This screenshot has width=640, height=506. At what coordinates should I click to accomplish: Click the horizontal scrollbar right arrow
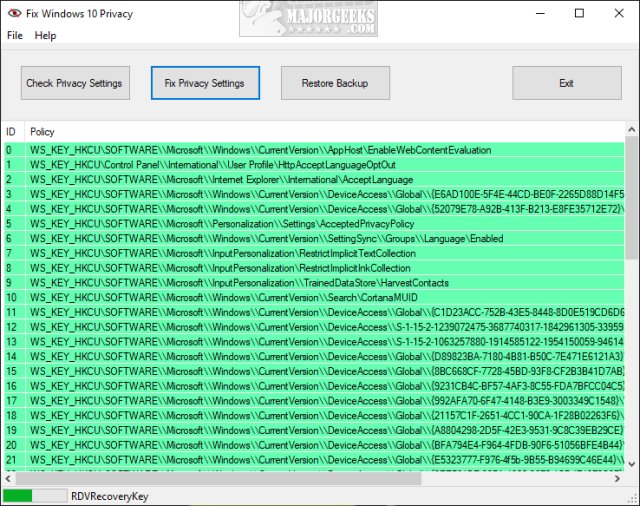[617, 478]
